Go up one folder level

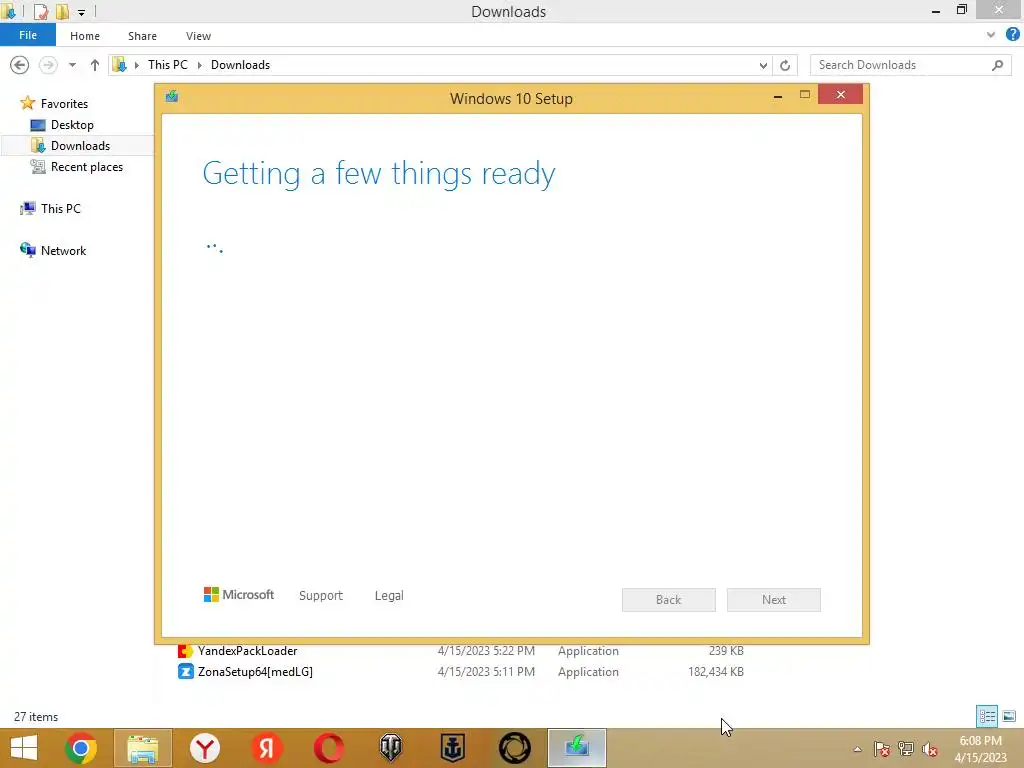95,65
